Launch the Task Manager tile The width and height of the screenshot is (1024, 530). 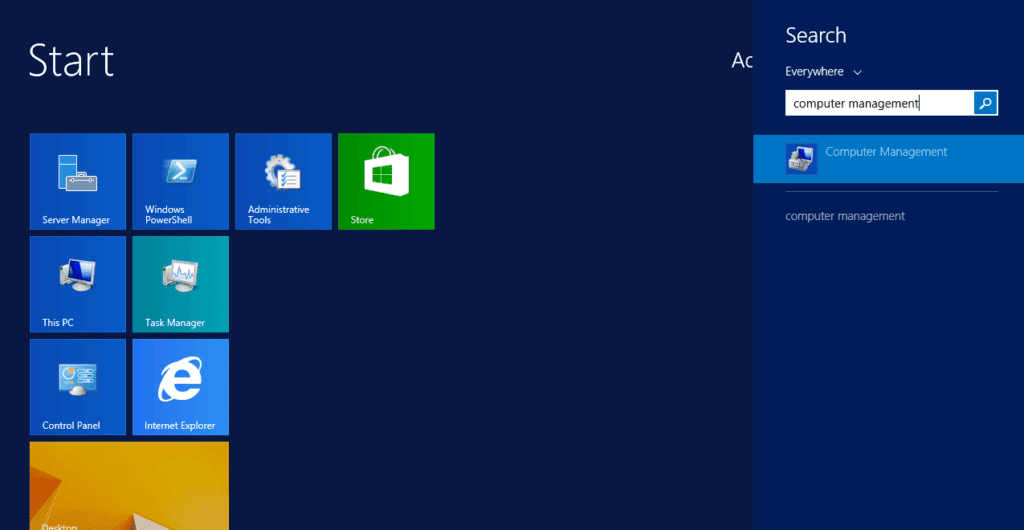click(181, 285)
